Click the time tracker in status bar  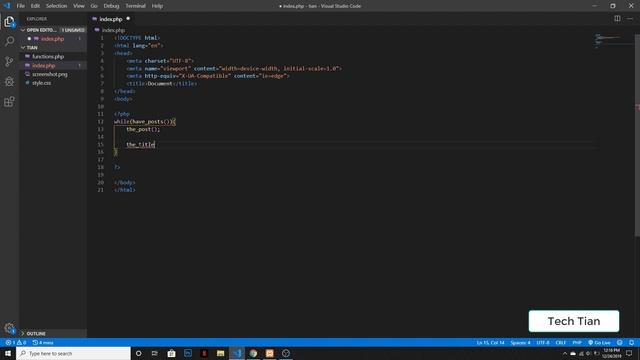[43, 342]
